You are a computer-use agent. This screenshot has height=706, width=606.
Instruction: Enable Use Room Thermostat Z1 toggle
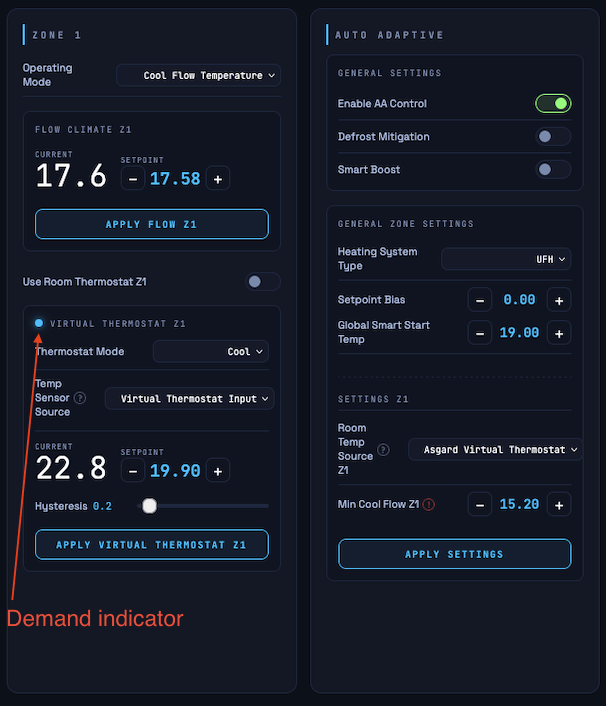click(263, 281)
